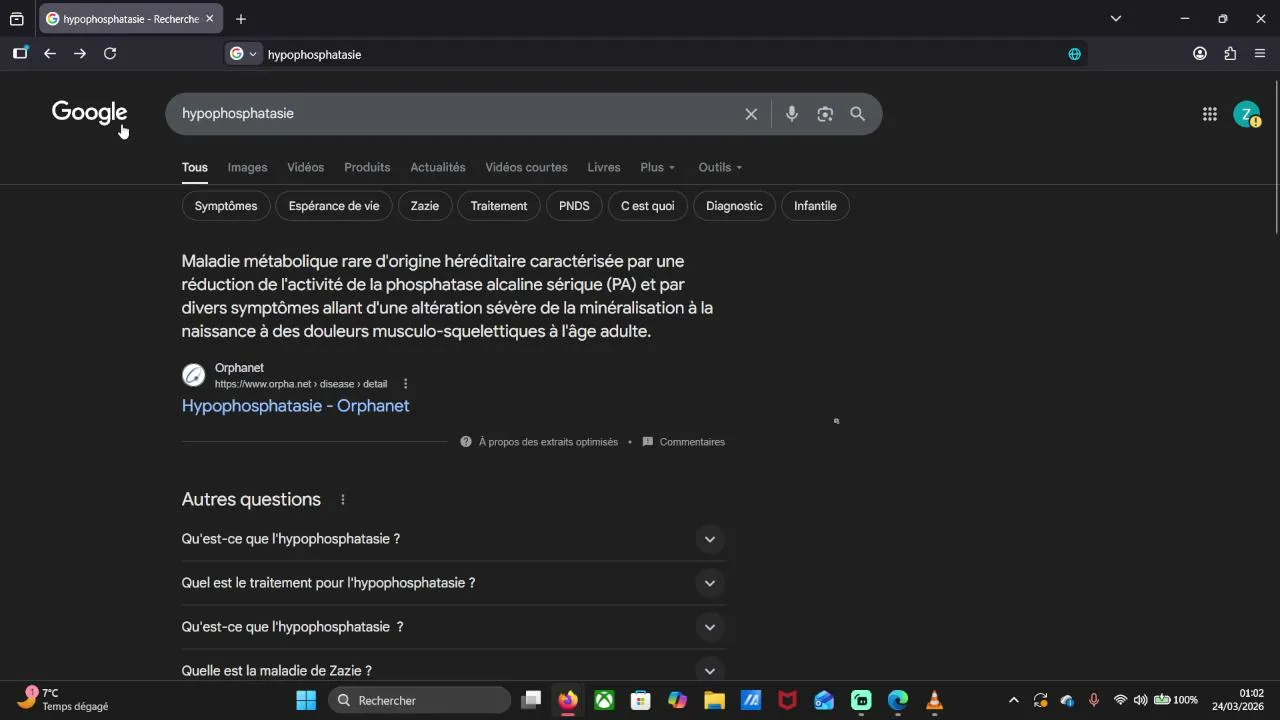Viewport: 1280px width, 720px height.
Task: Go forward with the browser forward arrow
Action: tap(80, 54)
